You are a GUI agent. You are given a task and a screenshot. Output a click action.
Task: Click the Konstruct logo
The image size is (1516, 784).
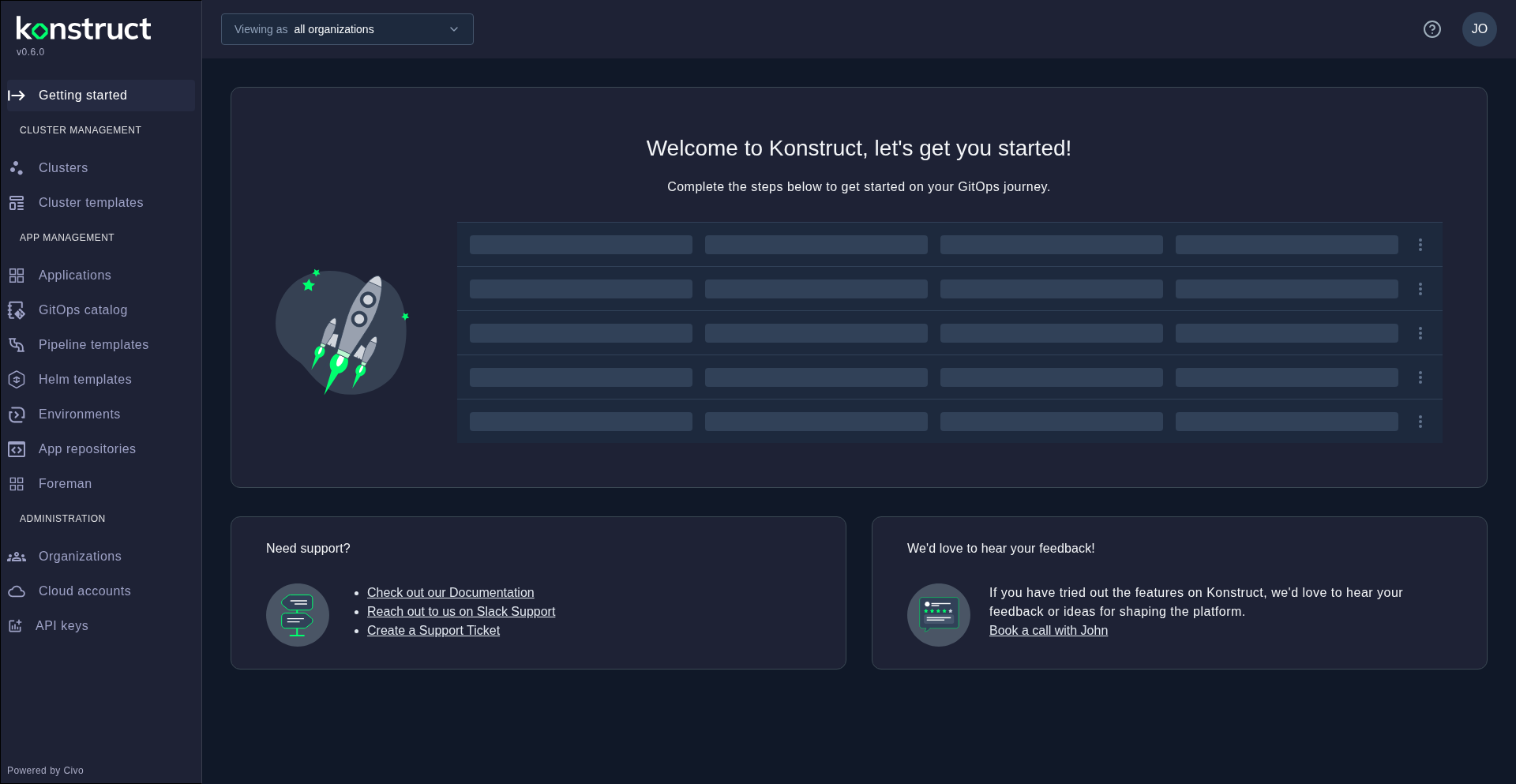(84, 29)
